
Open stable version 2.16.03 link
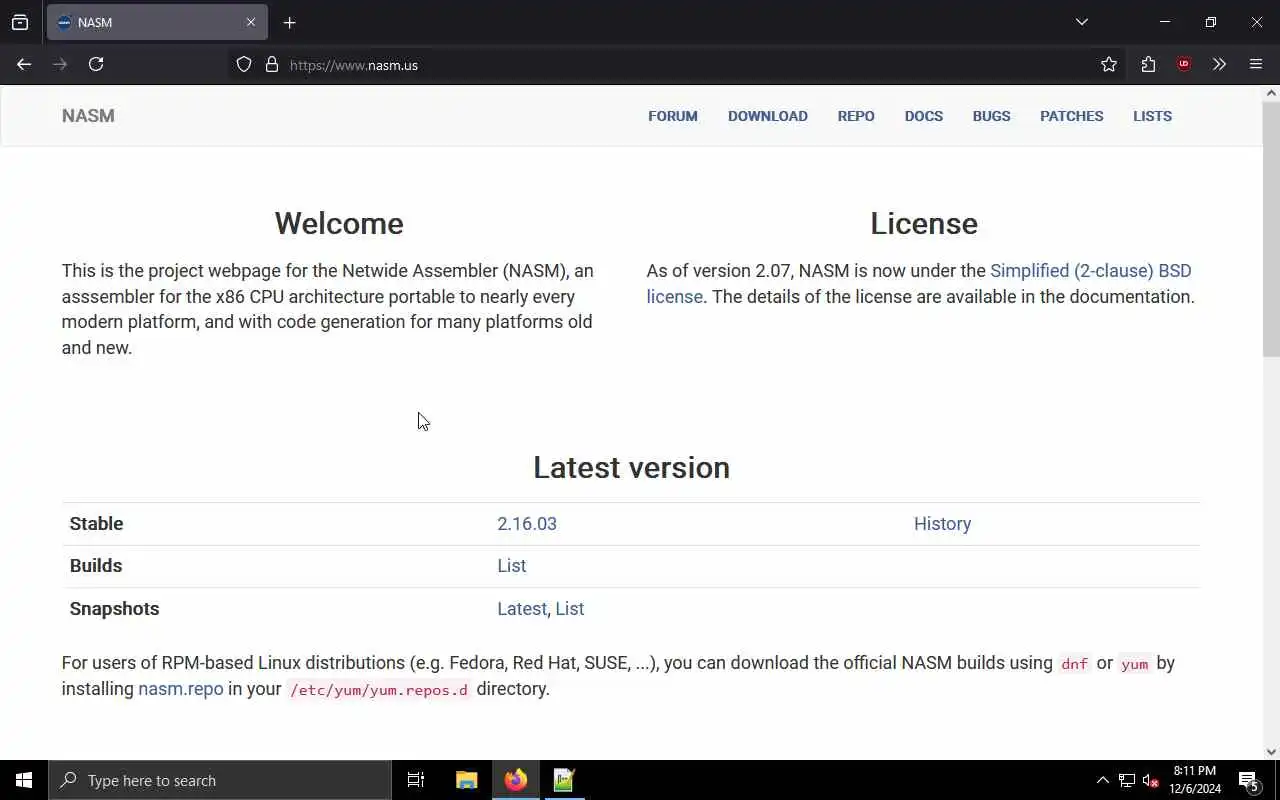pyautogui.click(x=527, y=524)
